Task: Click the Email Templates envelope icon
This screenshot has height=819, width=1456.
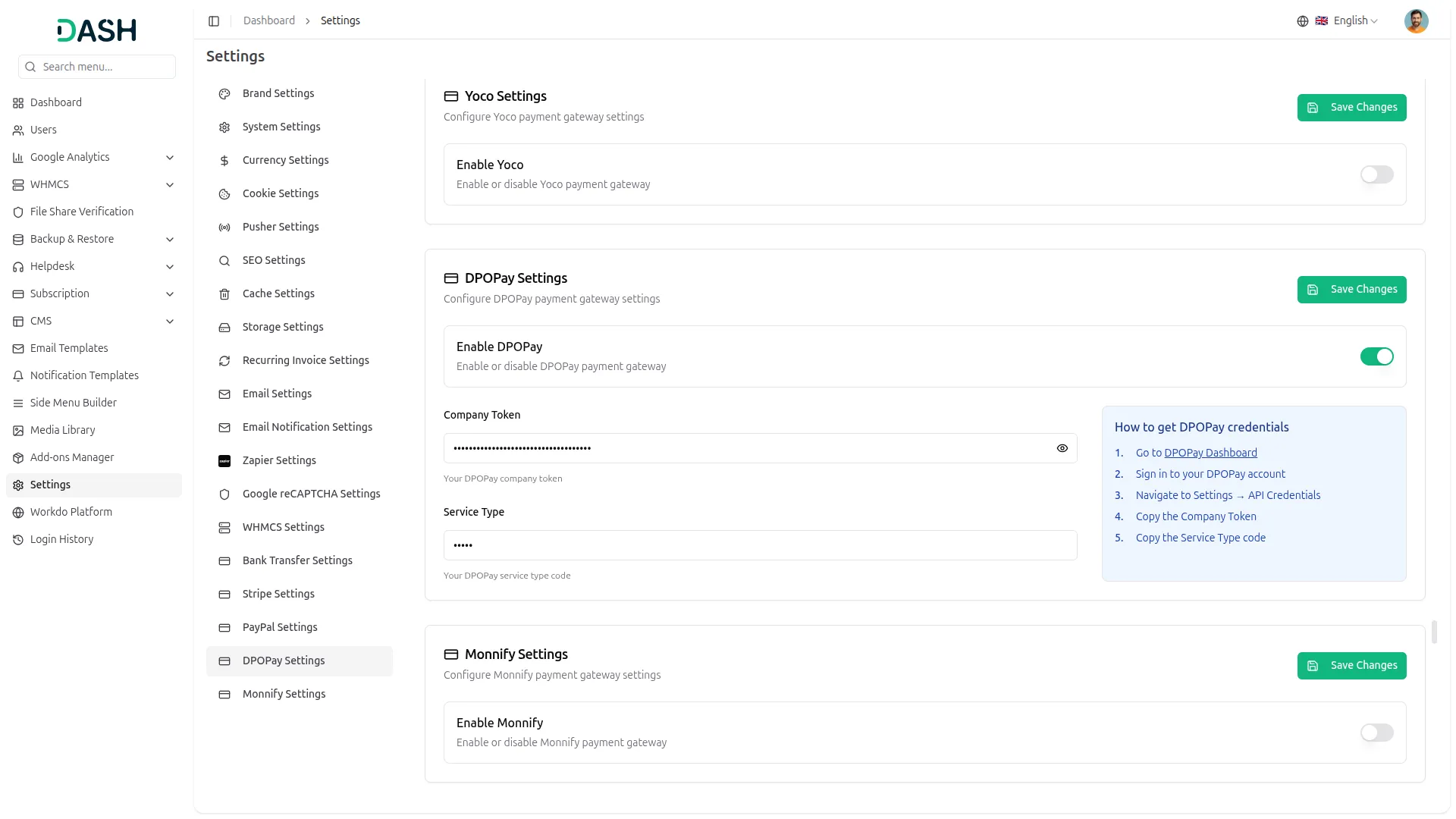Action: point(18,349)
